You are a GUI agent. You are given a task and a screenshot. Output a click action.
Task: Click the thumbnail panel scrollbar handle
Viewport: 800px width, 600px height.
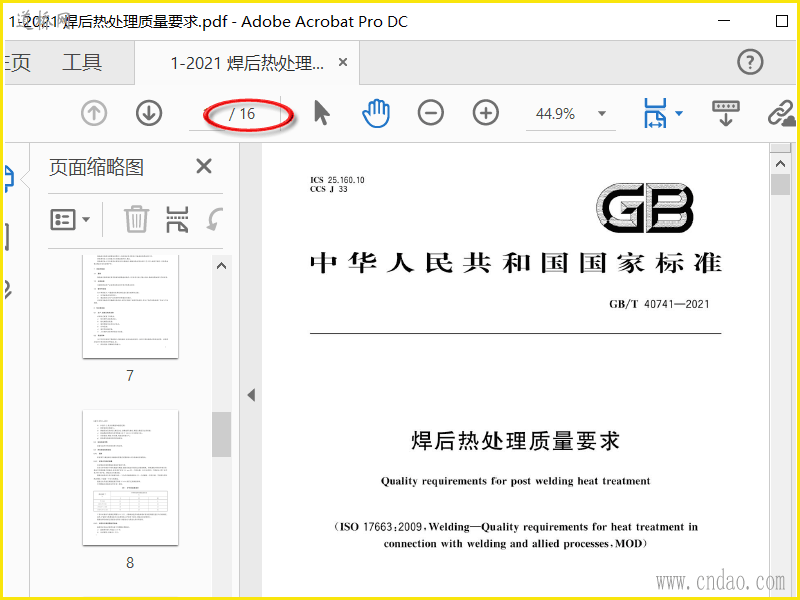[221, 434]
